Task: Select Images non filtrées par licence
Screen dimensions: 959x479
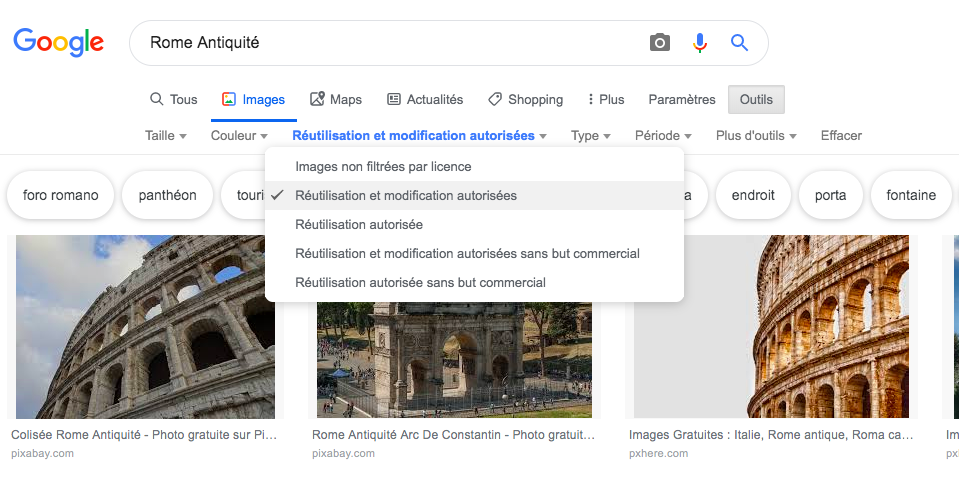Action: [383, 166]
